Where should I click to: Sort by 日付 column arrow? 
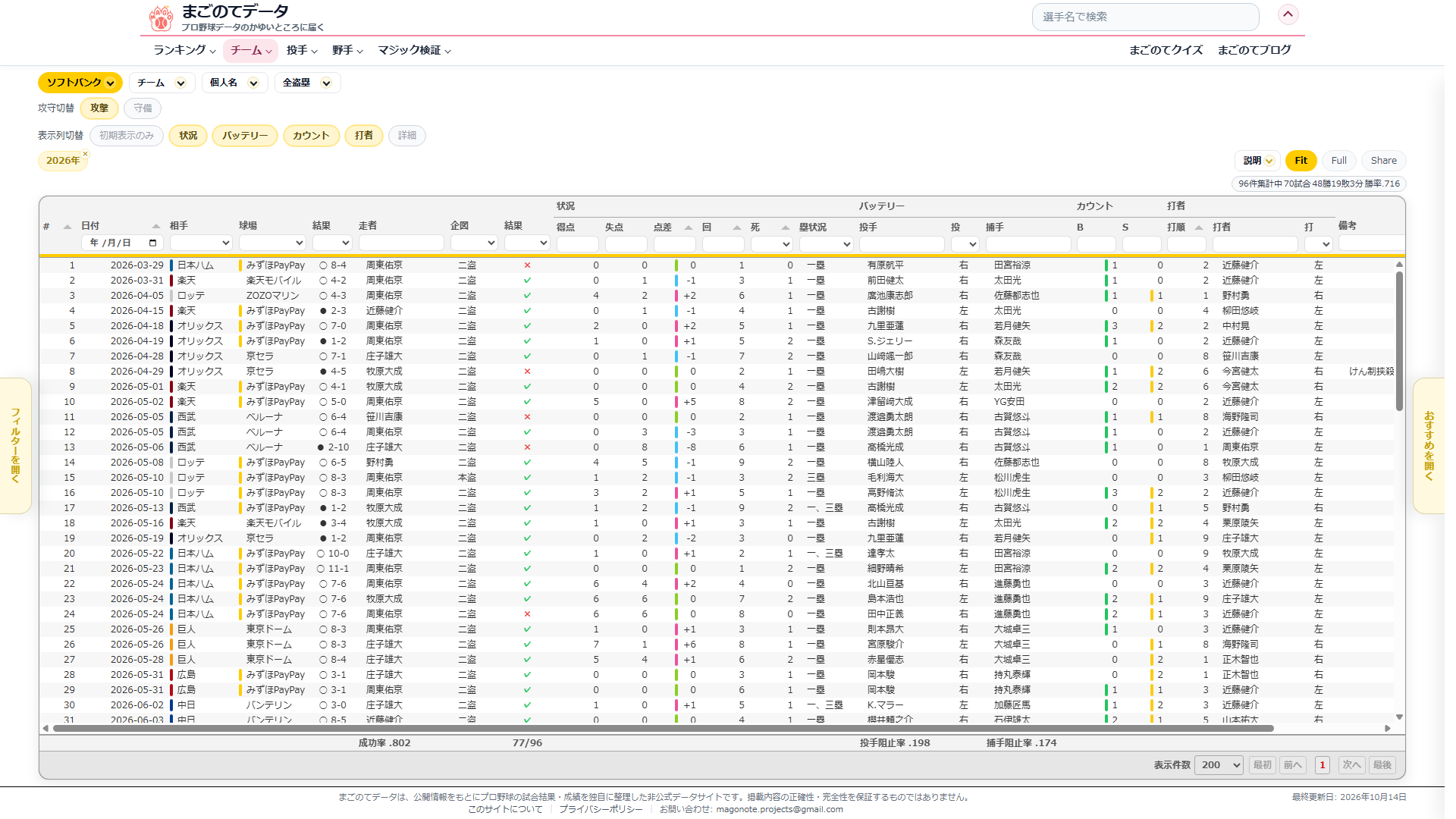(155, 226)
